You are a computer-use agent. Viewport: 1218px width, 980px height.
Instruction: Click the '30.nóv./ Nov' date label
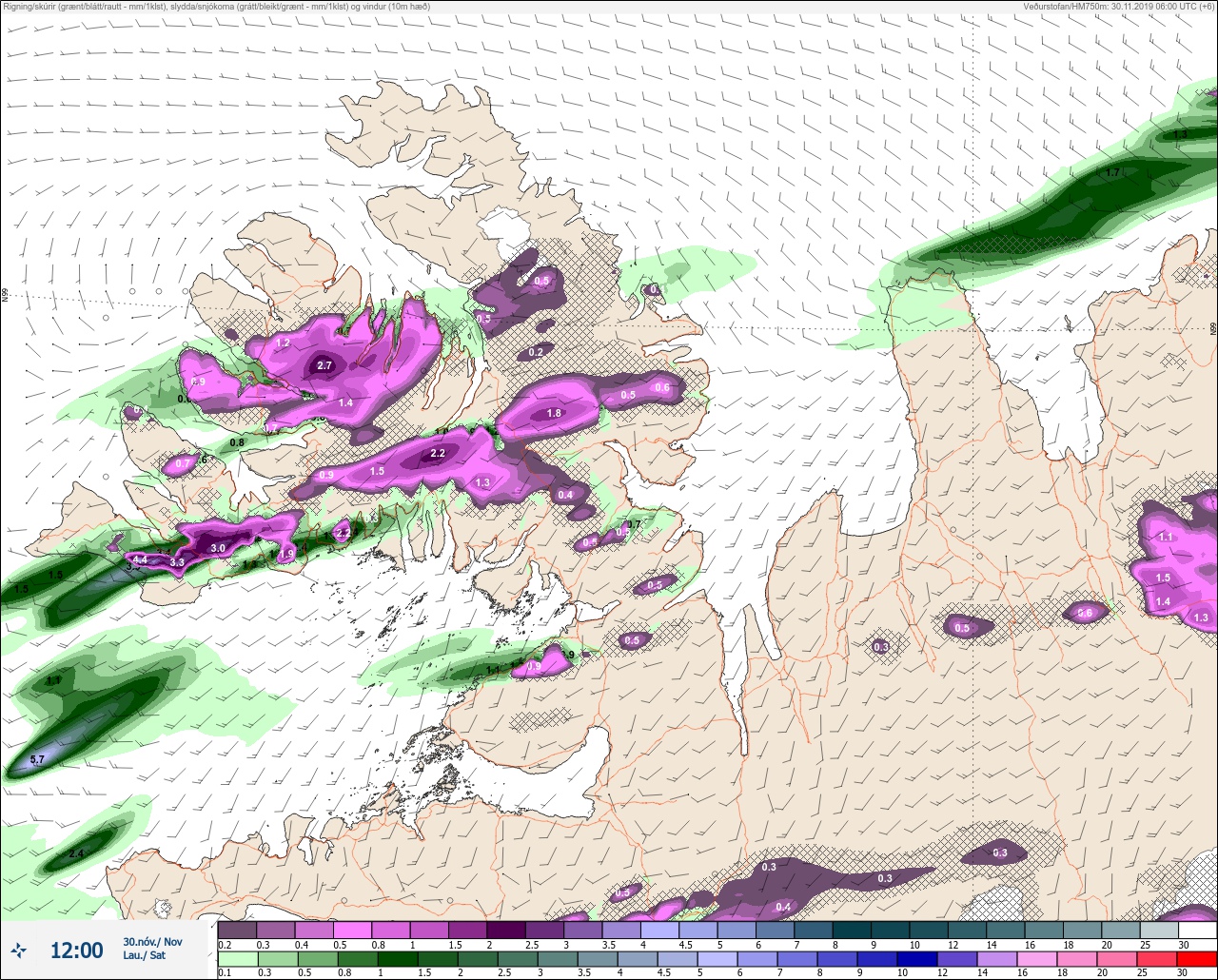pyautogui.click(x=152, y=941)
